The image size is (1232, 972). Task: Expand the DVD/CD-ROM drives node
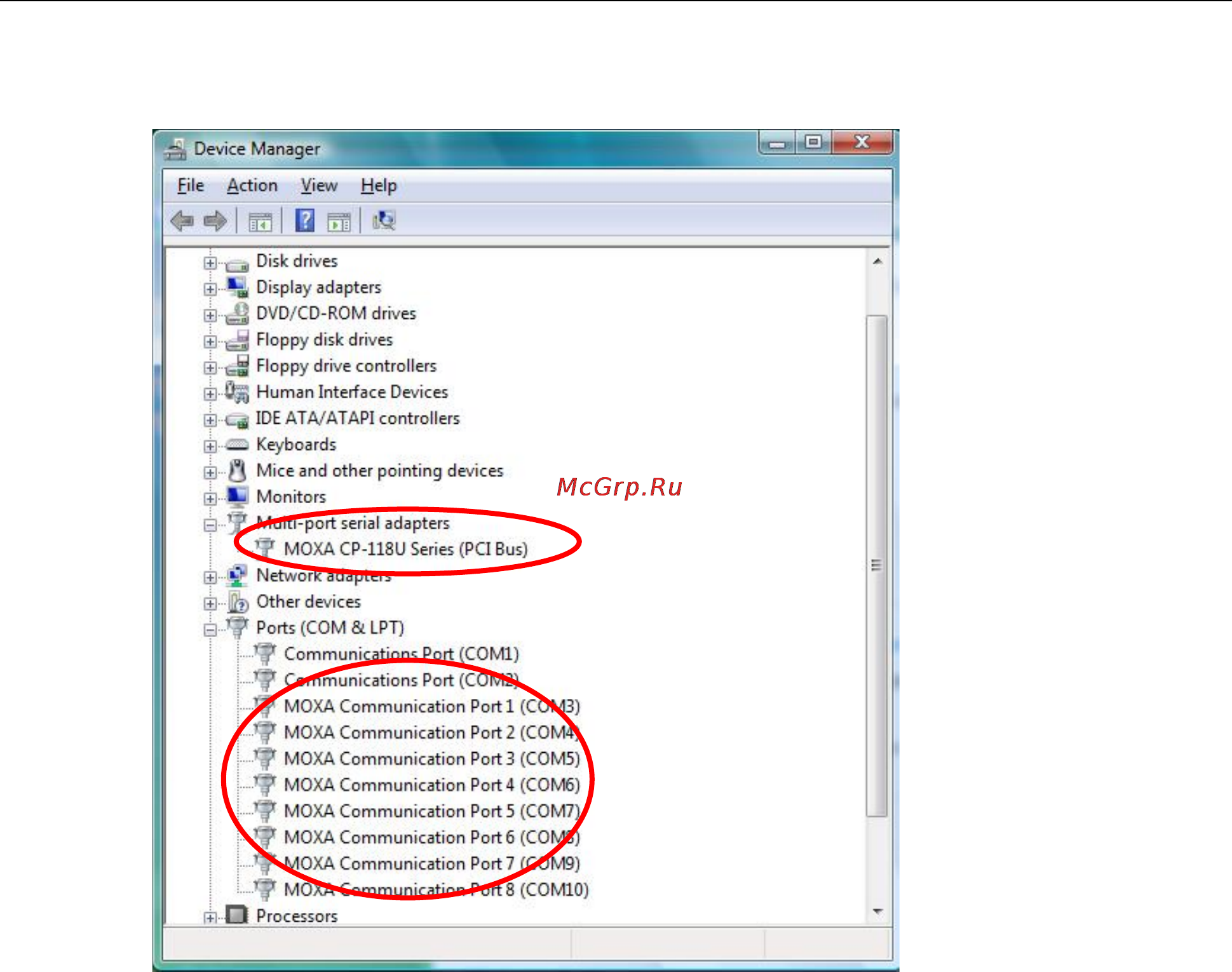pyautogui.click(x=210, y=315)
